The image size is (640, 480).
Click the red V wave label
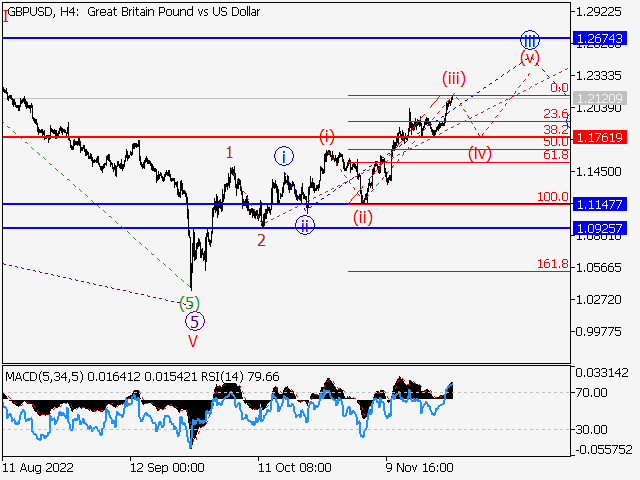tap(193, 341)
